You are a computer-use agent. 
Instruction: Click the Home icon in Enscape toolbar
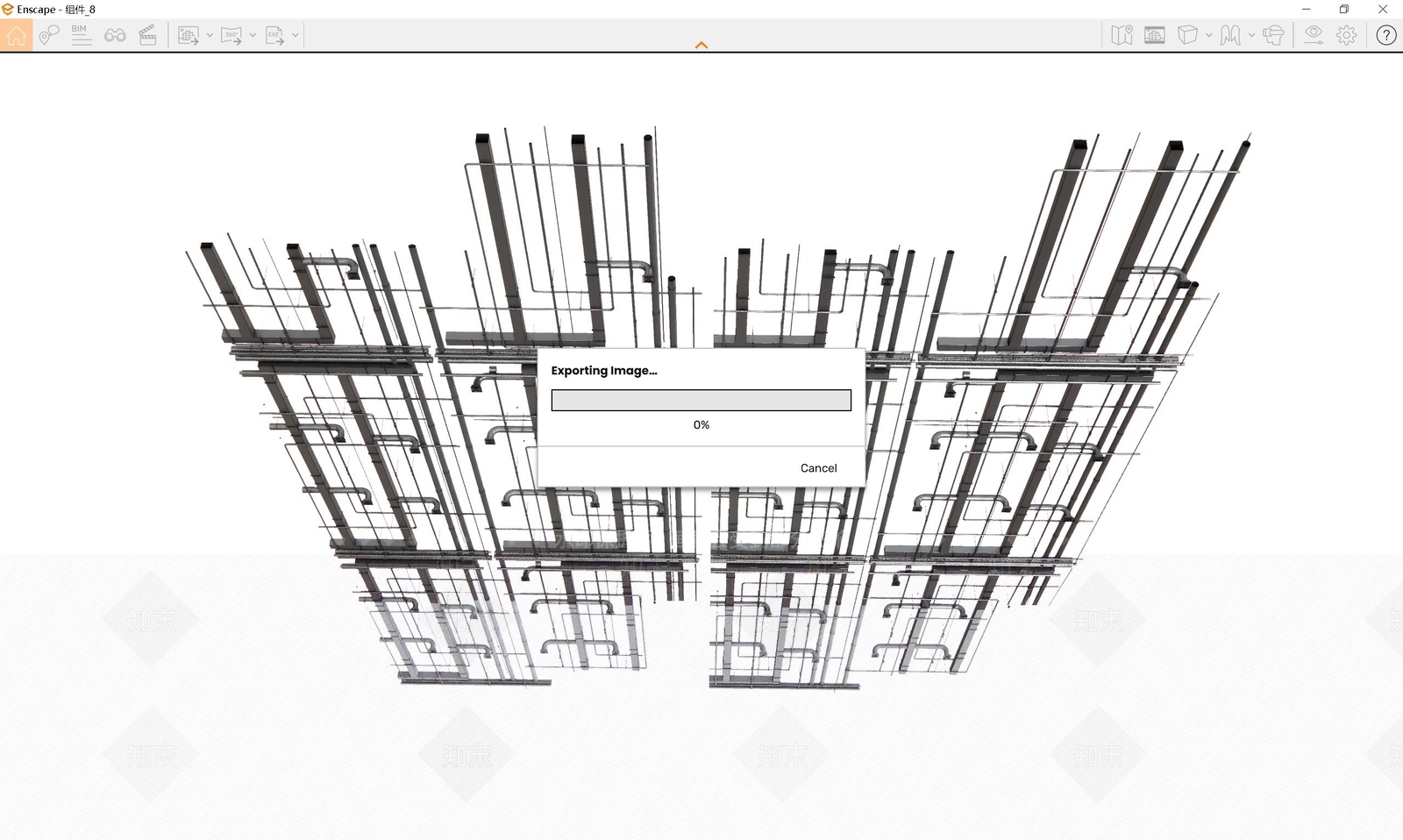click(x=16, y=35)
